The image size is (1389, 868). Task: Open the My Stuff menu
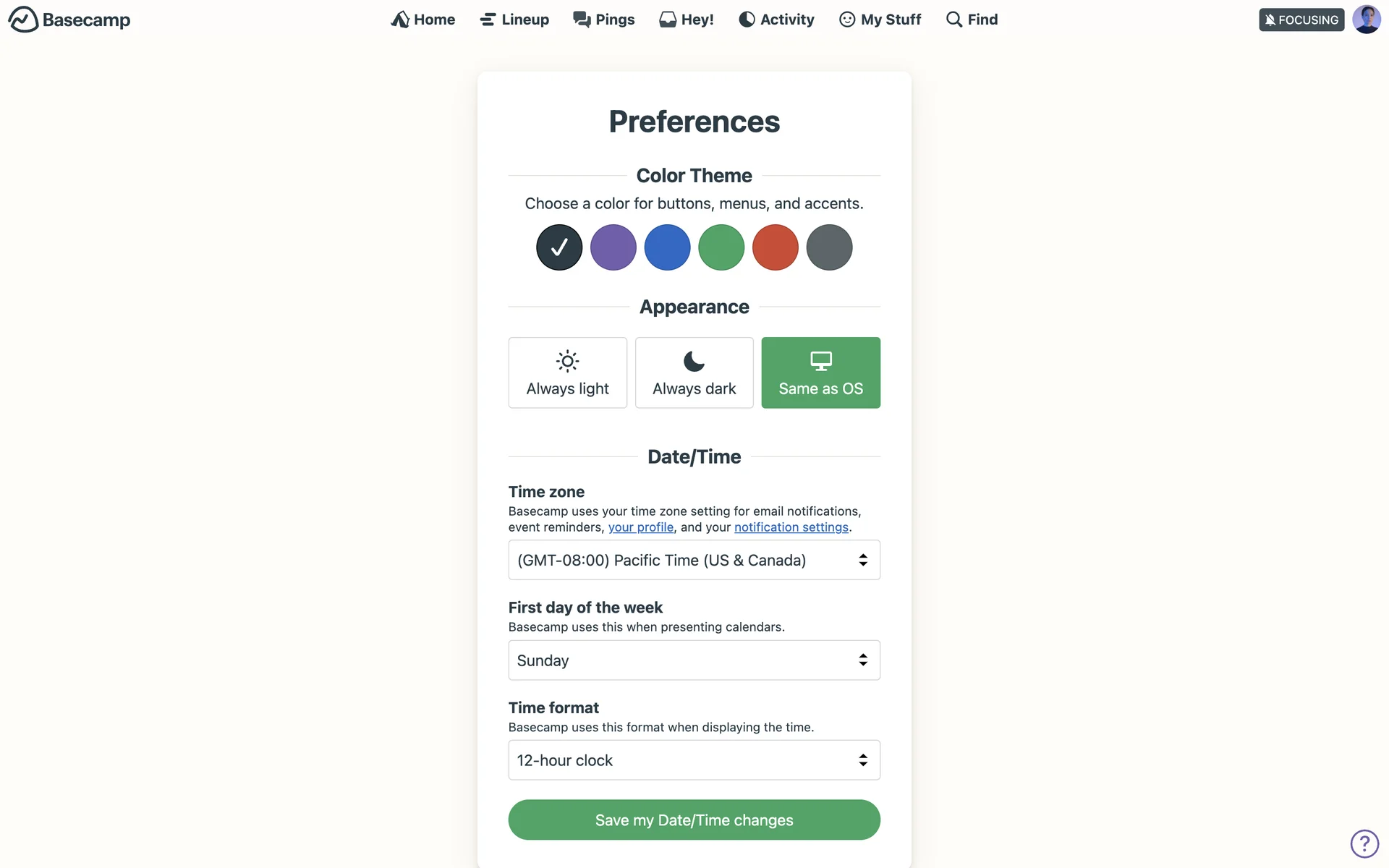[880, 20]
